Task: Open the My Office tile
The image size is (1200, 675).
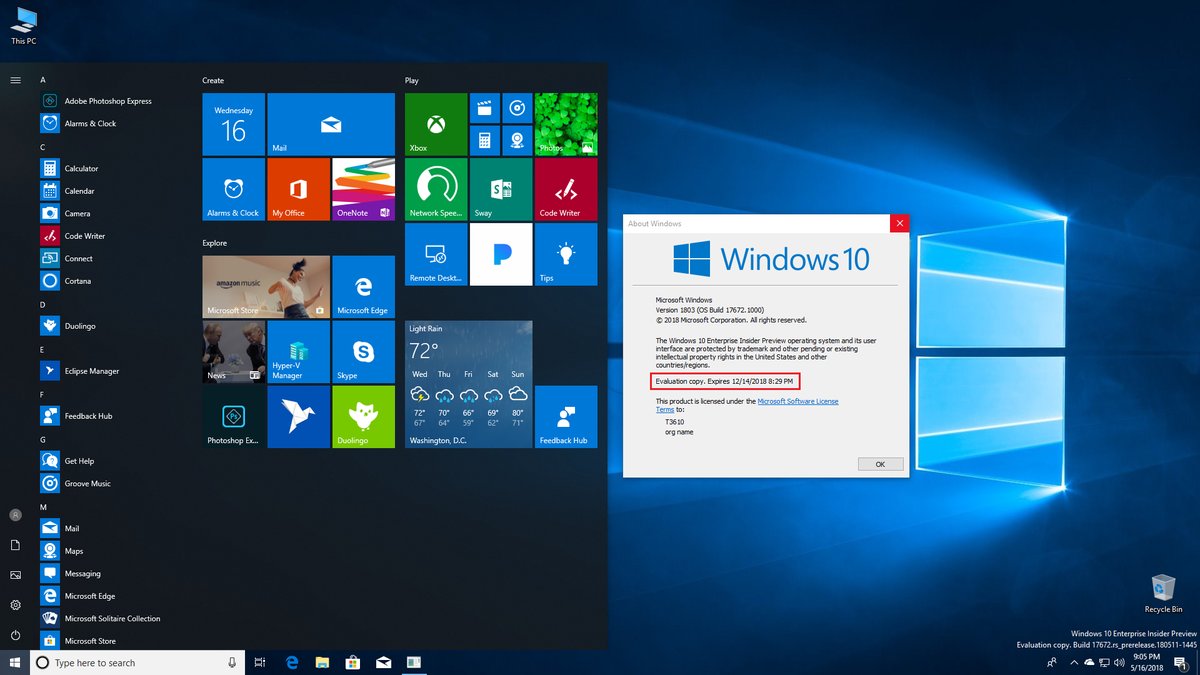Action: [298, 190]
